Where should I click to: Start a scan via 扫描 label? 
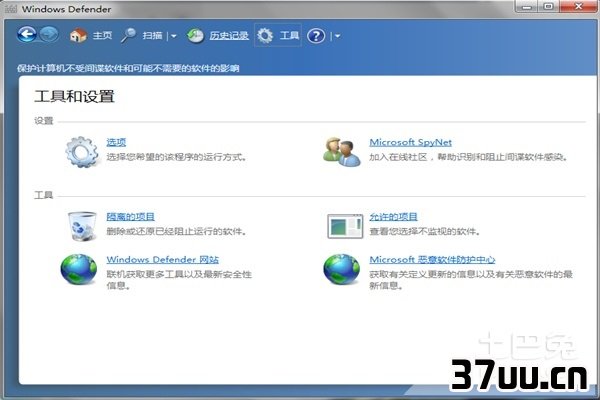click(x=152, y=36)
